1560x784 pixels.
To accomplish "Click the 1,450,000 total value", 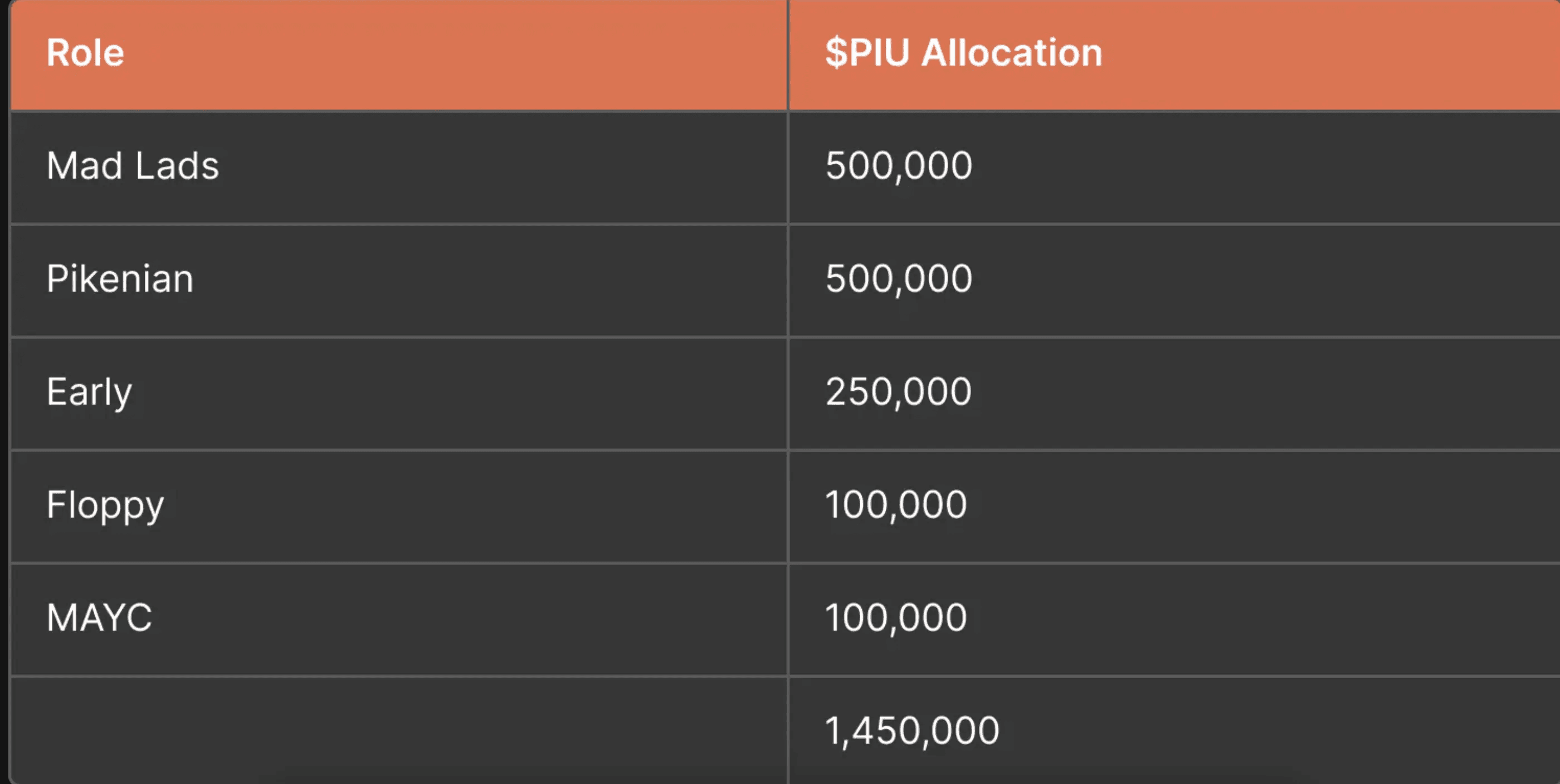I will (912, 730).
